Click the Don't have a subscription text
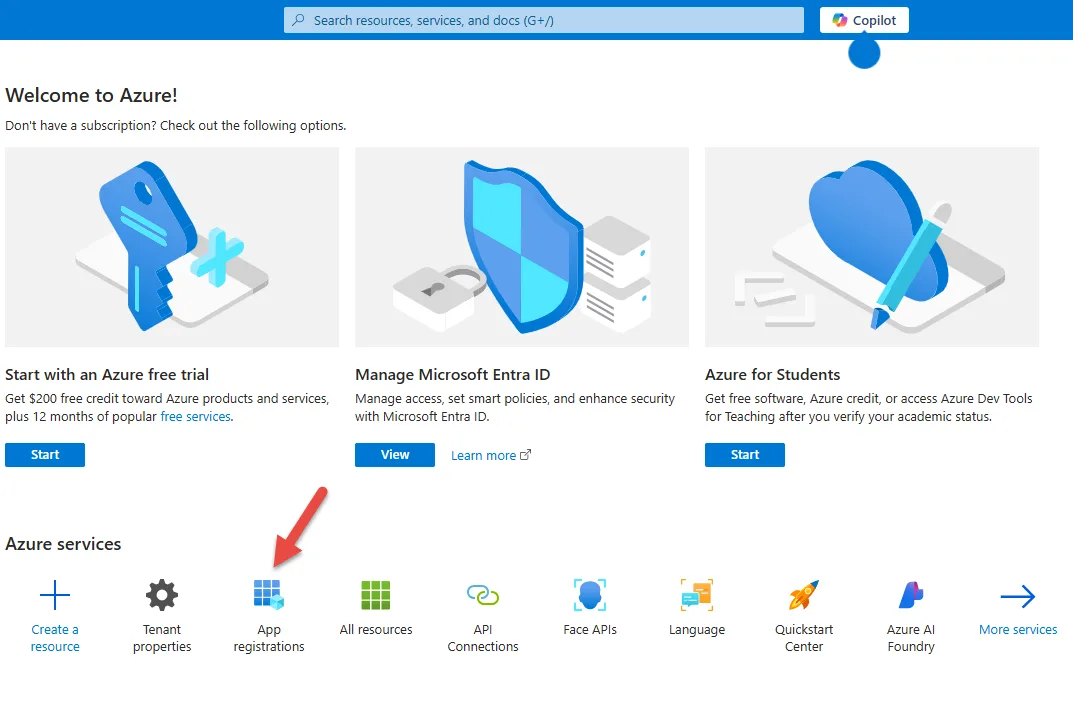The width and height of the screenshot is (1073, 702). [175, 126]
